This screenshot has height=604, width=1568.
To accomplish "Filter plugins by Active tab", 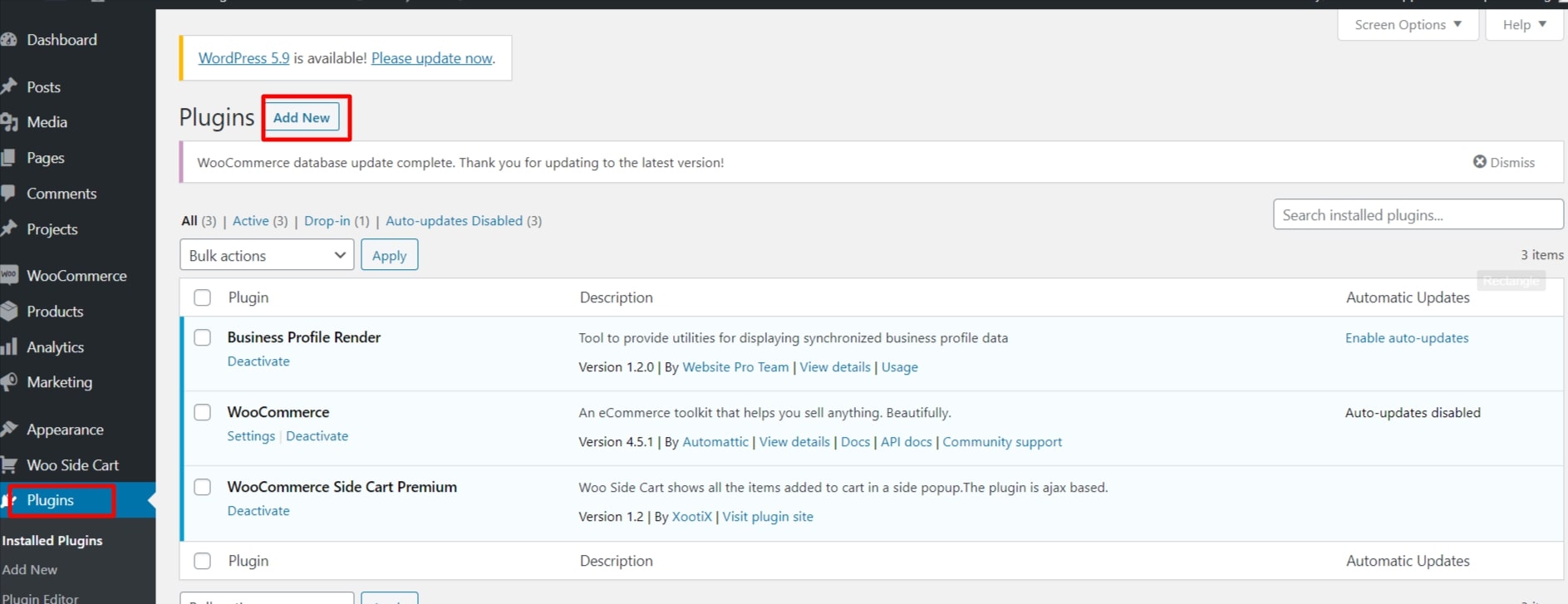I will (x=250, y=221).
